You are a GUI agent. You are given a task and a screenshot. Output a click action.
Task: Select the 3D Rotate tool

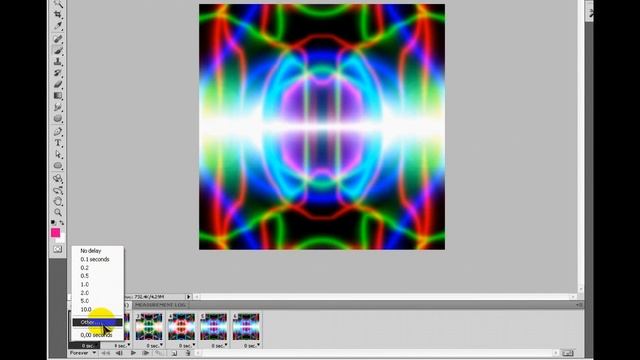58,179
